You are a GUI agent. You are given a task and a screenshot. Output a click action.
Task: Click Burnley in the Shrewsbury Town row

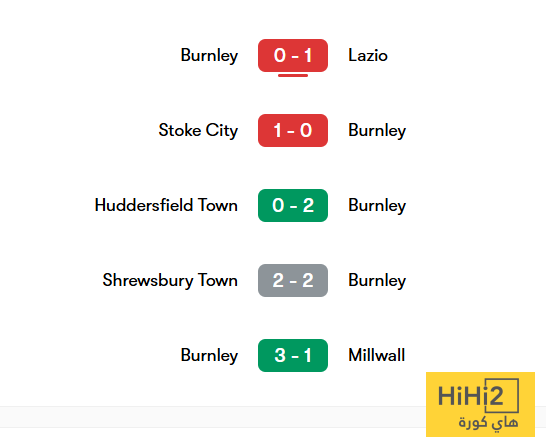pyautogui.click(x=377, y=281)
